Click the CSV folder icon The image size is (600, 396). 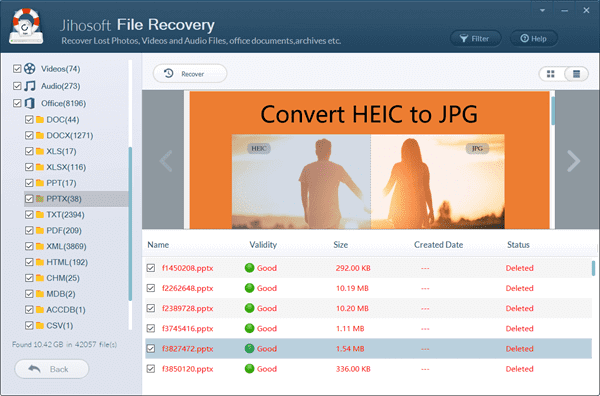[x=40, y=326]
